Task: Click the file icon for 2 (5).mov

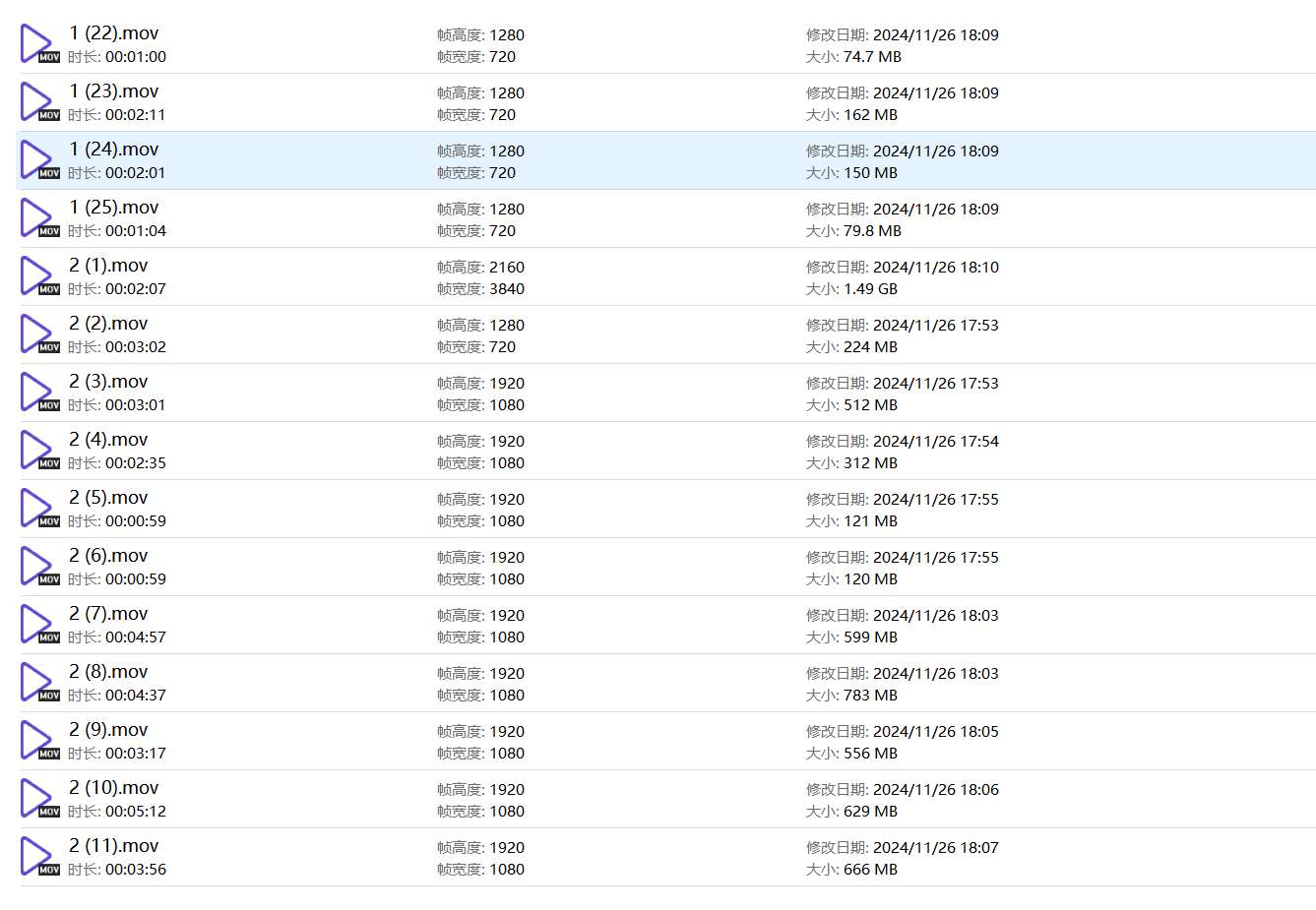Action: tap(38, 509)
